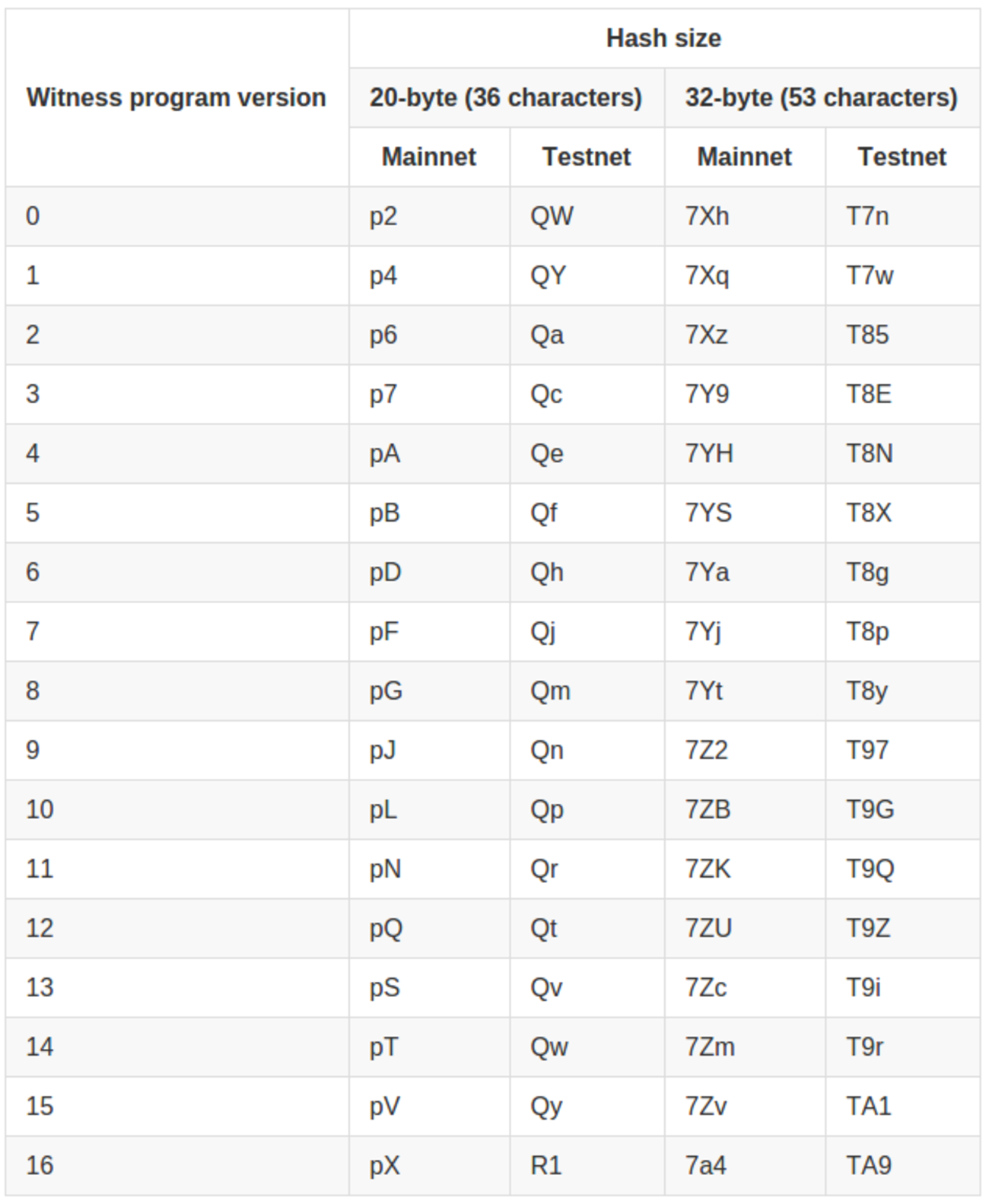Click the "7Yt" cell in version 8 row

tap(704, 691)
